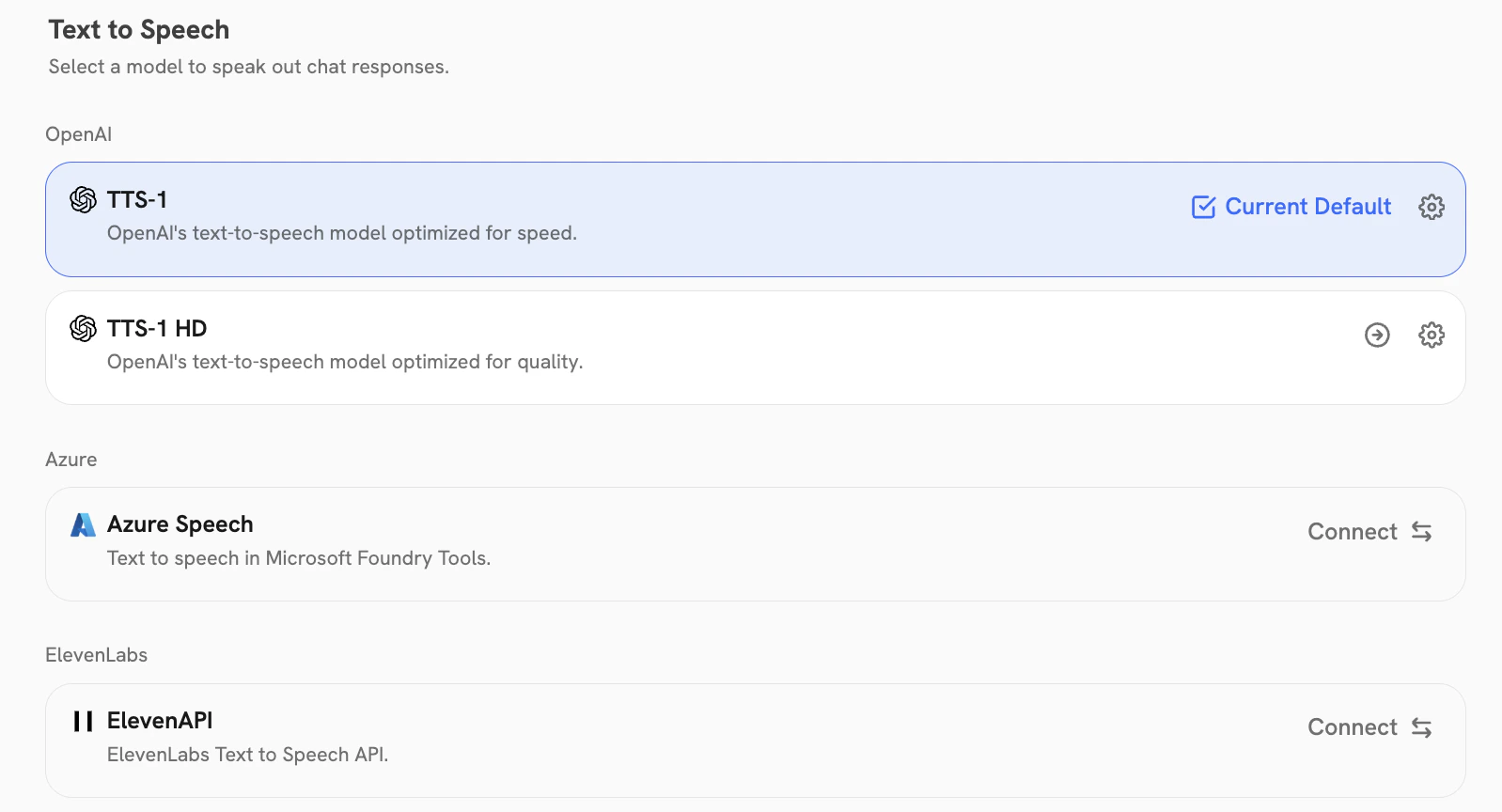Click the checkmark icon beside Current Default

point(1202,207)
